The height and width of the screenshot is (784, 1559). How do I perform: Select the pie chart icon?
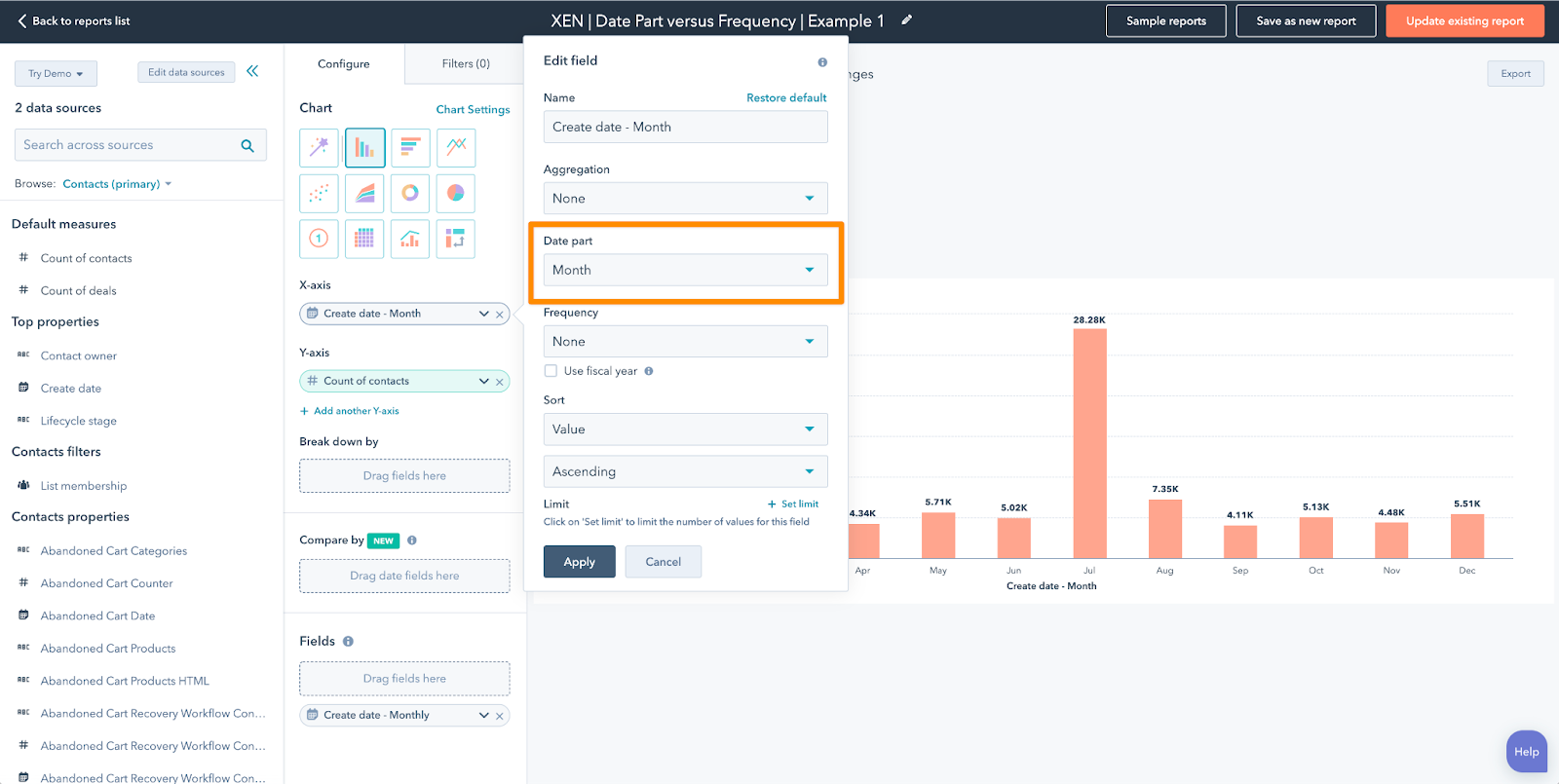pyautogui.click(x=455, y=193)
